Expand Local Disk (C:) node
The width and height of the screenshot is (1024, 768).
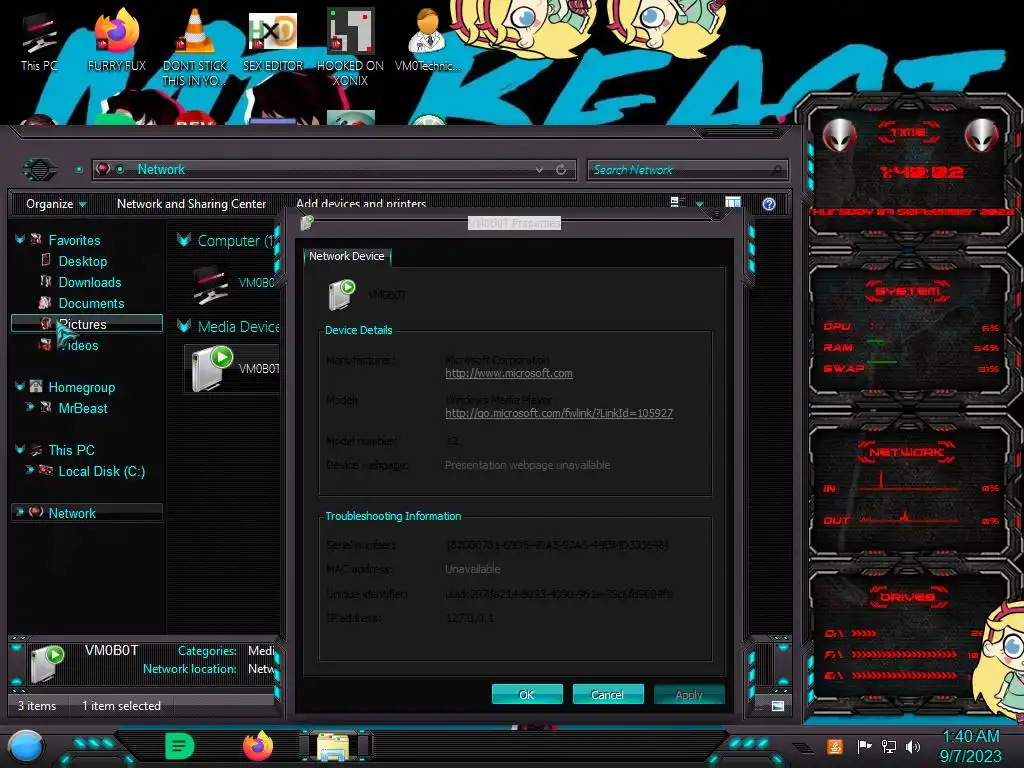(29, 470)
